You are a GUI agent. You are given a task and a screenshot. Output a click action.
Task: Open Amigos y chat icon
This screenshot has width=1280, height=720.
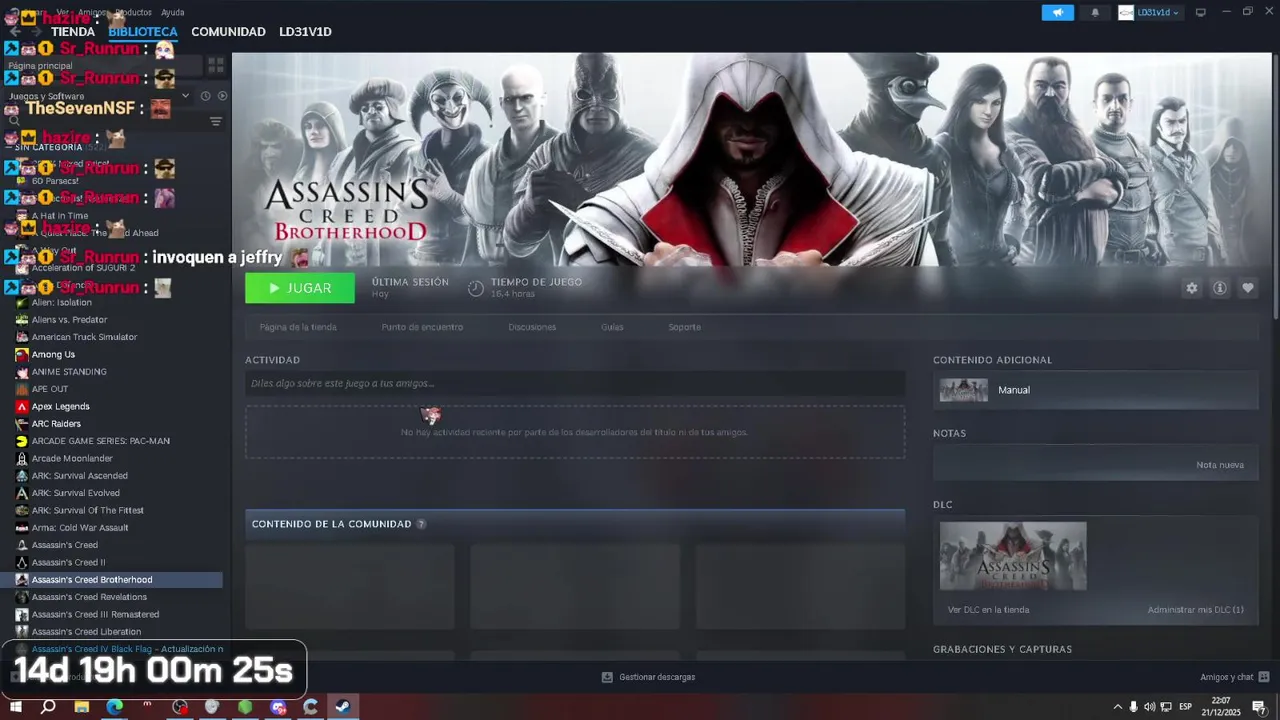coord(1263,677)
